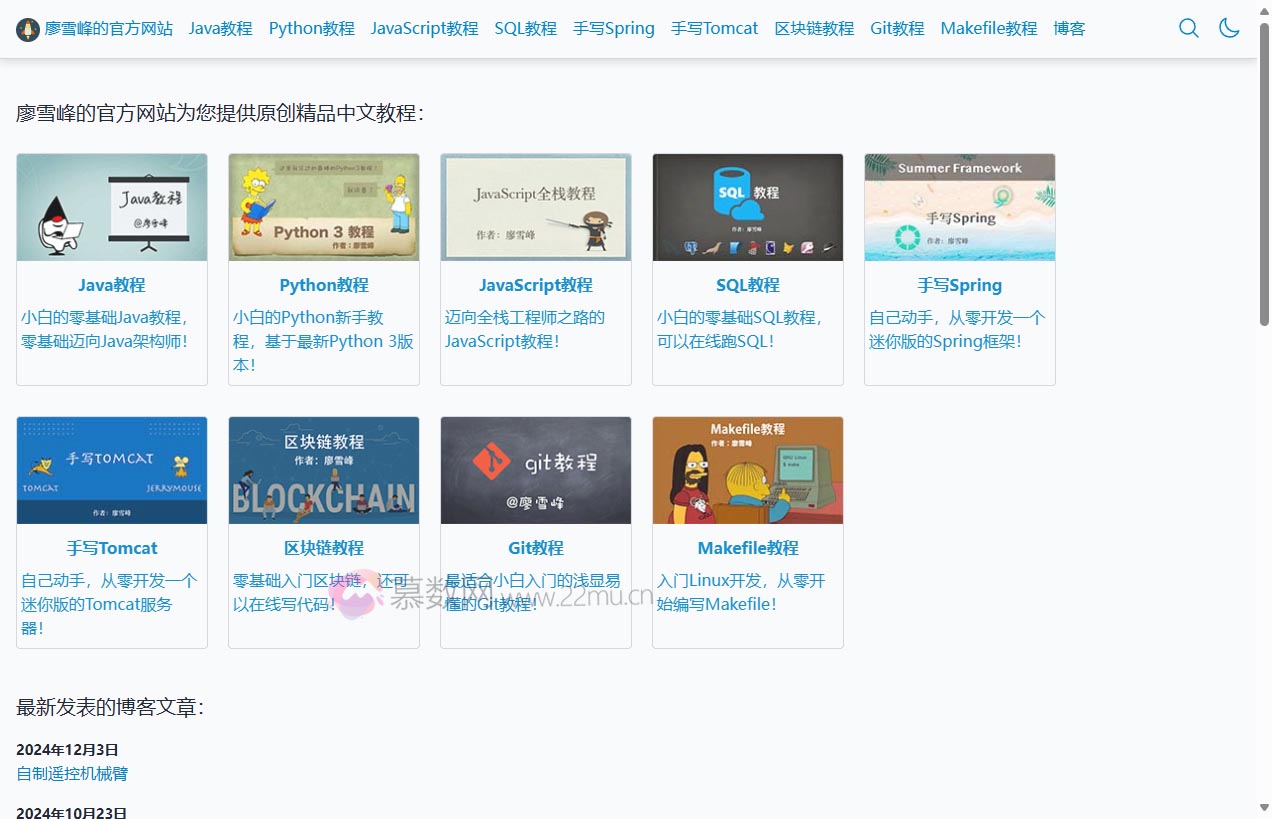Go to Java教程 in top navigation

tap(220, 28)
